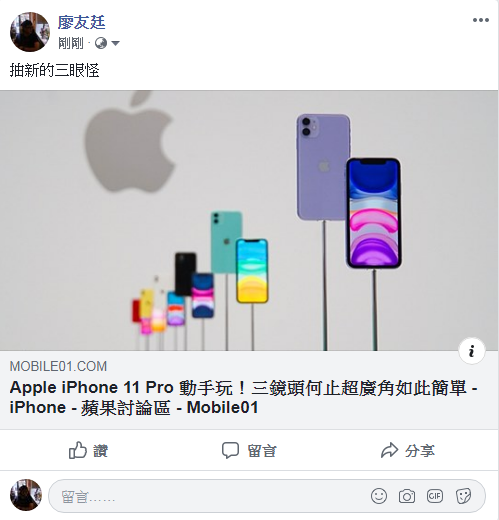Open the link info 'i' icon
Image resolution: width=499 pixels, height=520 pixels.
click(471, 351)
